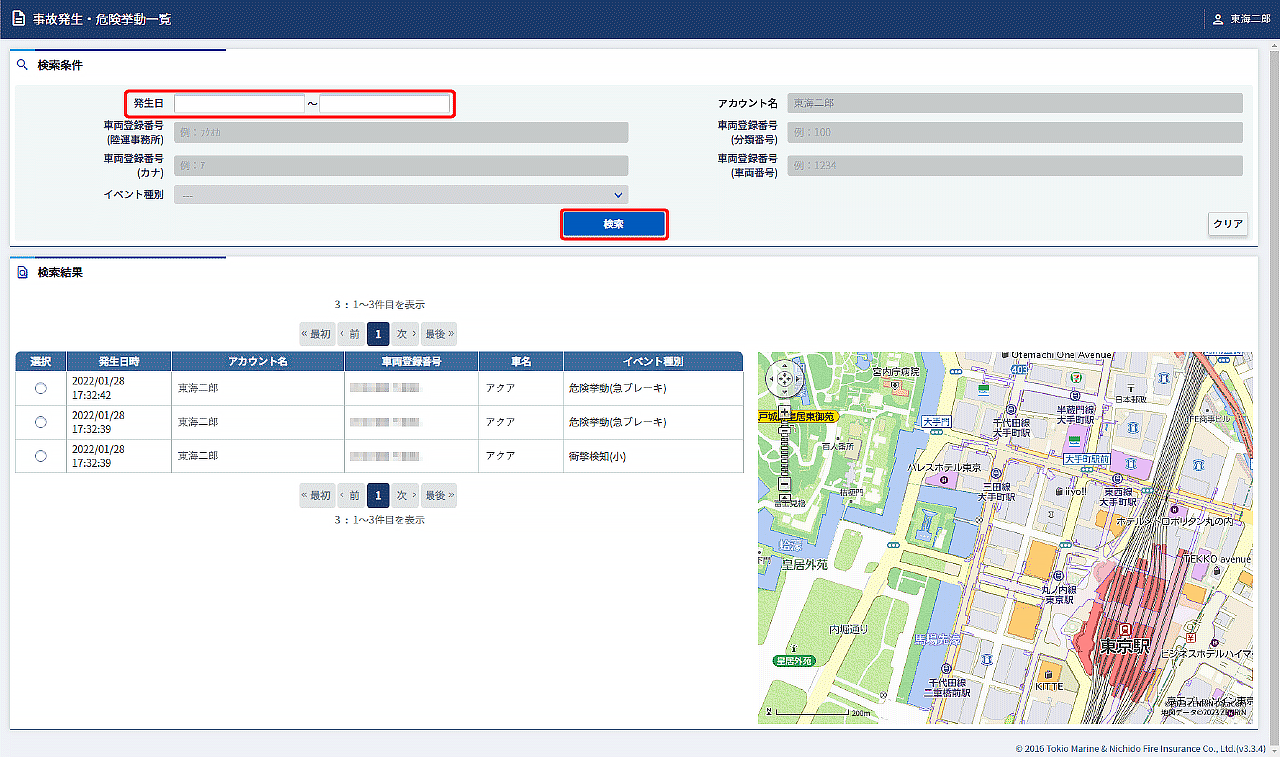Click the document icon beside 事故発生・危険挙動一覧
Image resolution: width=1280 pixels, height=757 pixels.
[18, 19]
